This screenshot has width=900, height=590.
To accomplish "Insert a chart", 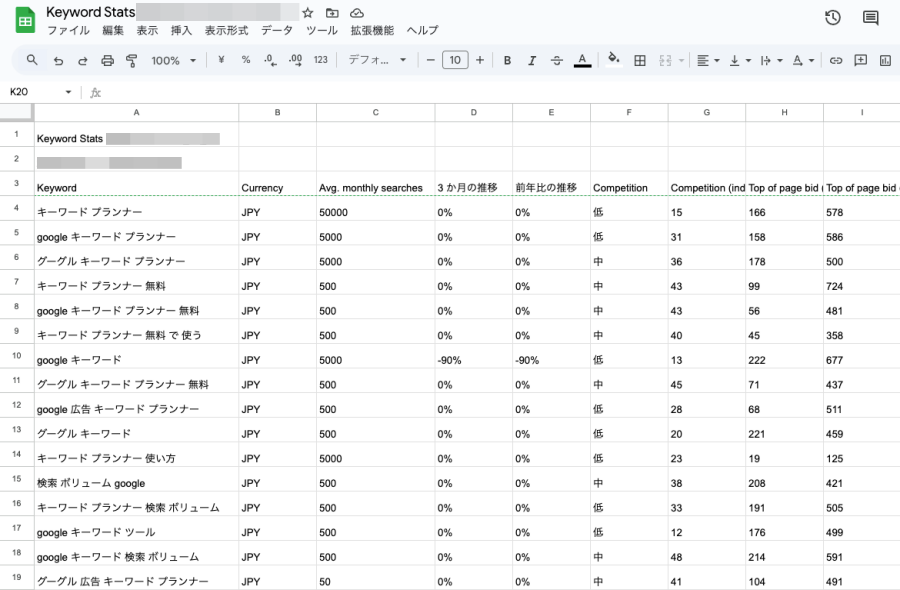I will (885, 60).
